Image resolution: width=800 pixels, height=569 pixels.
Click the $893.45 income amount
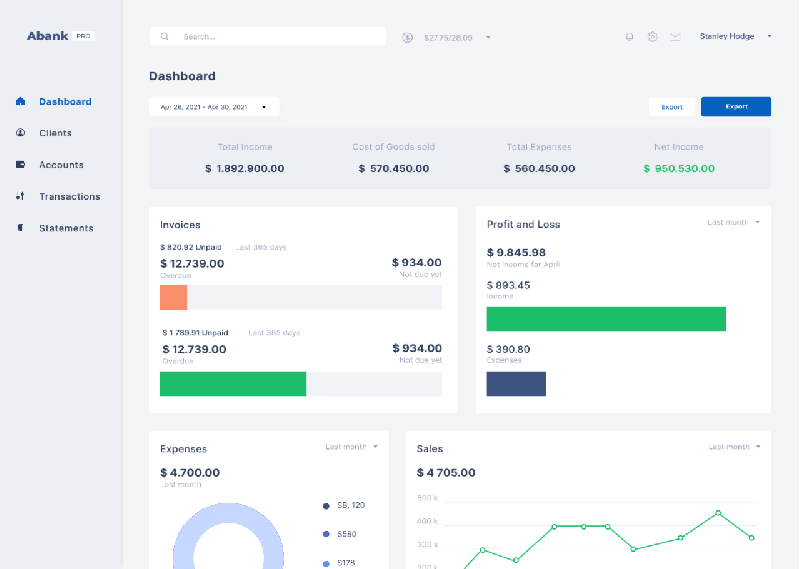509,285
